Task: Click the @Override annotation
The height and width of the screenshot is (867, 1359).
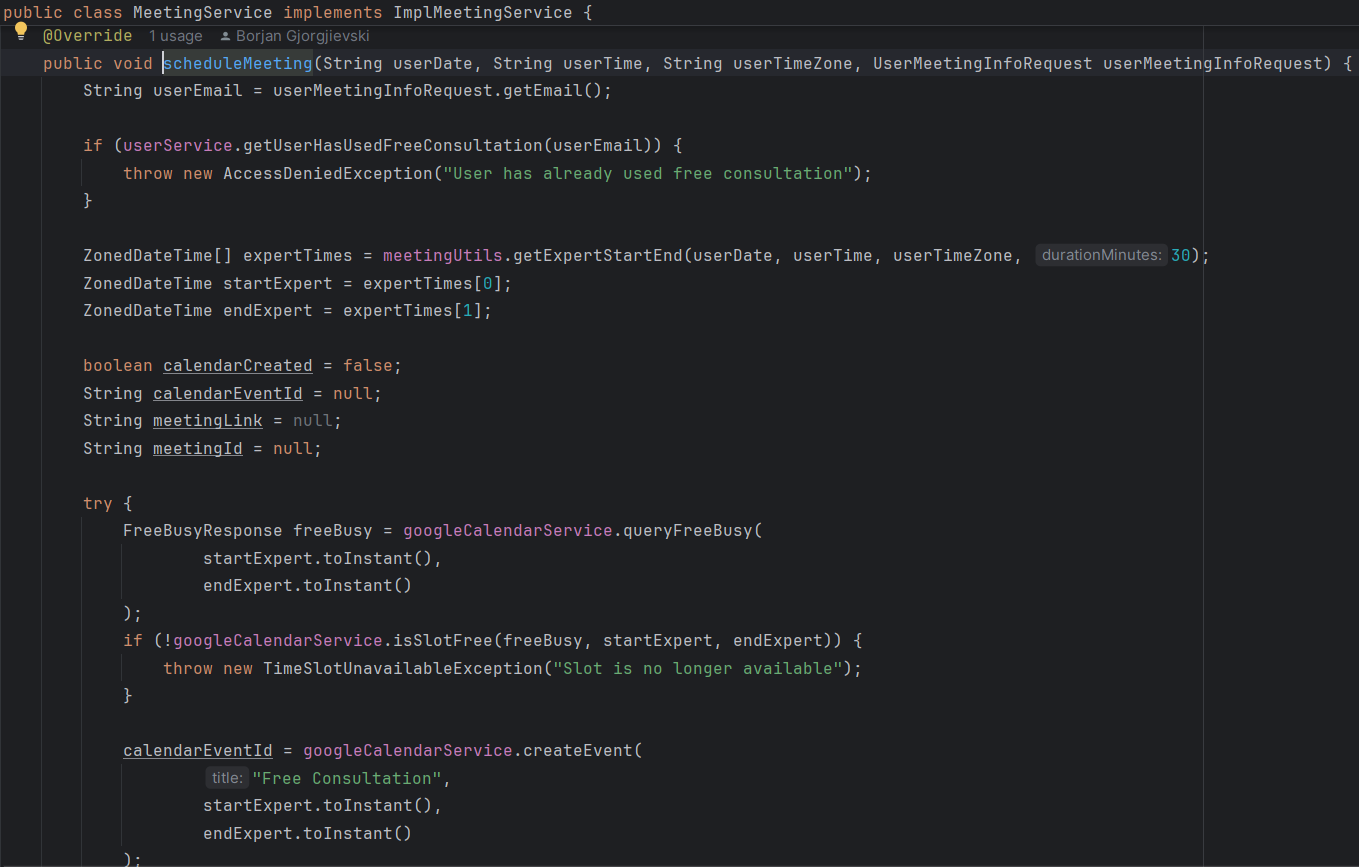Action: pos(87,36)
